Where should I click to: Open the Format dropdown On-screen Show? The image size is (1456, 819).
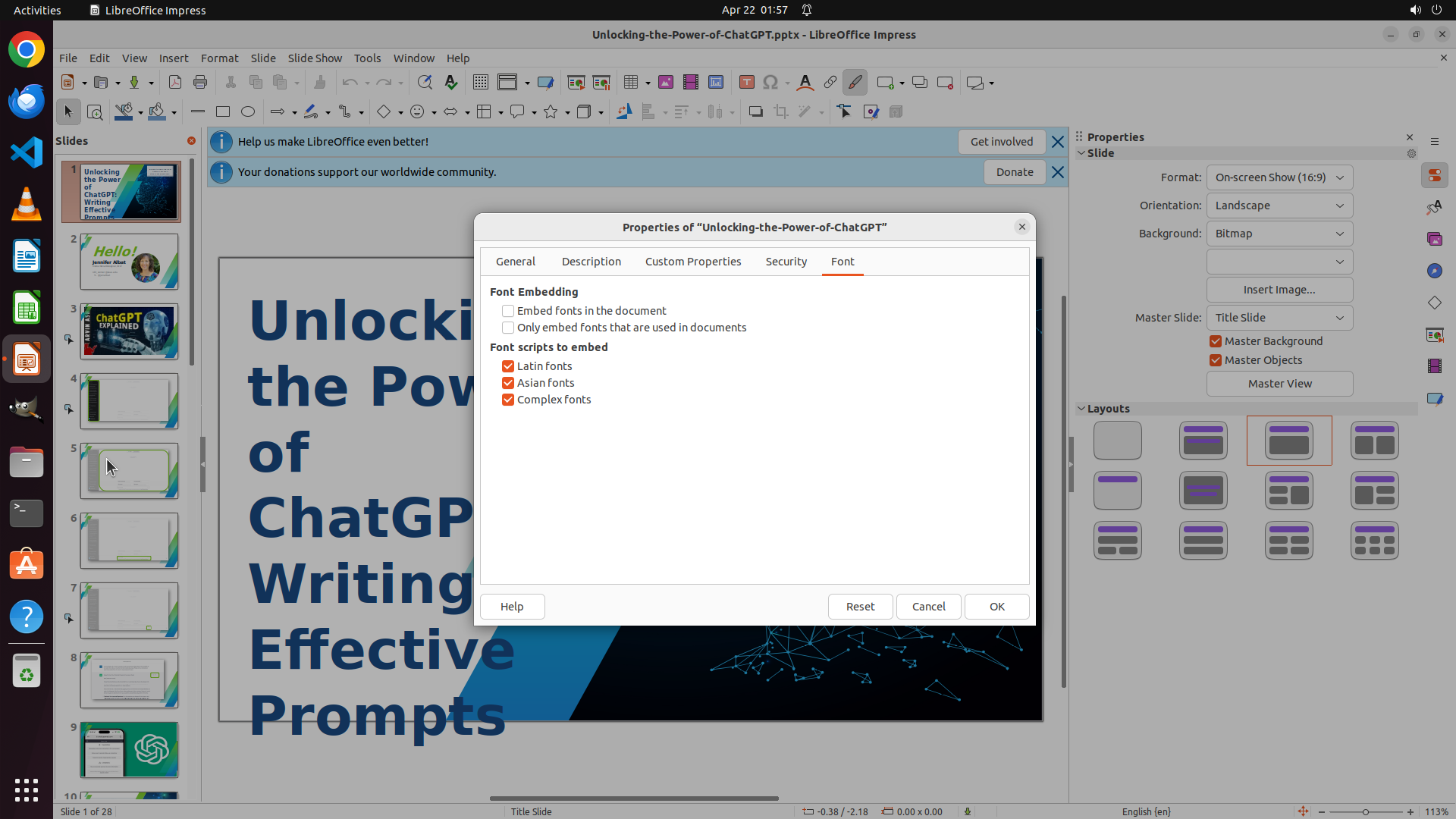click(1279, 177)
